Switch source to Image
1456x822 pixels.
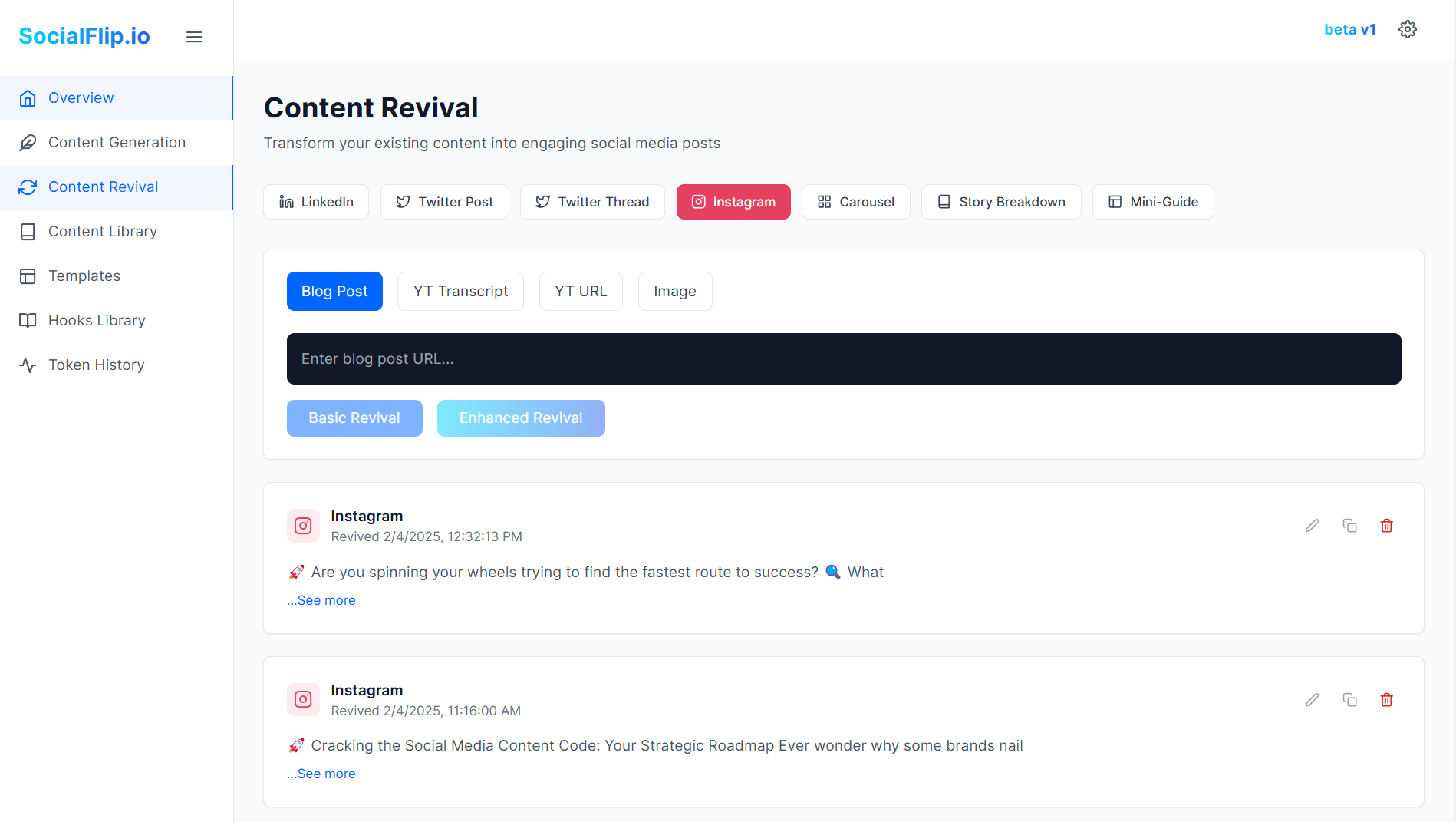tap(675, 292)
